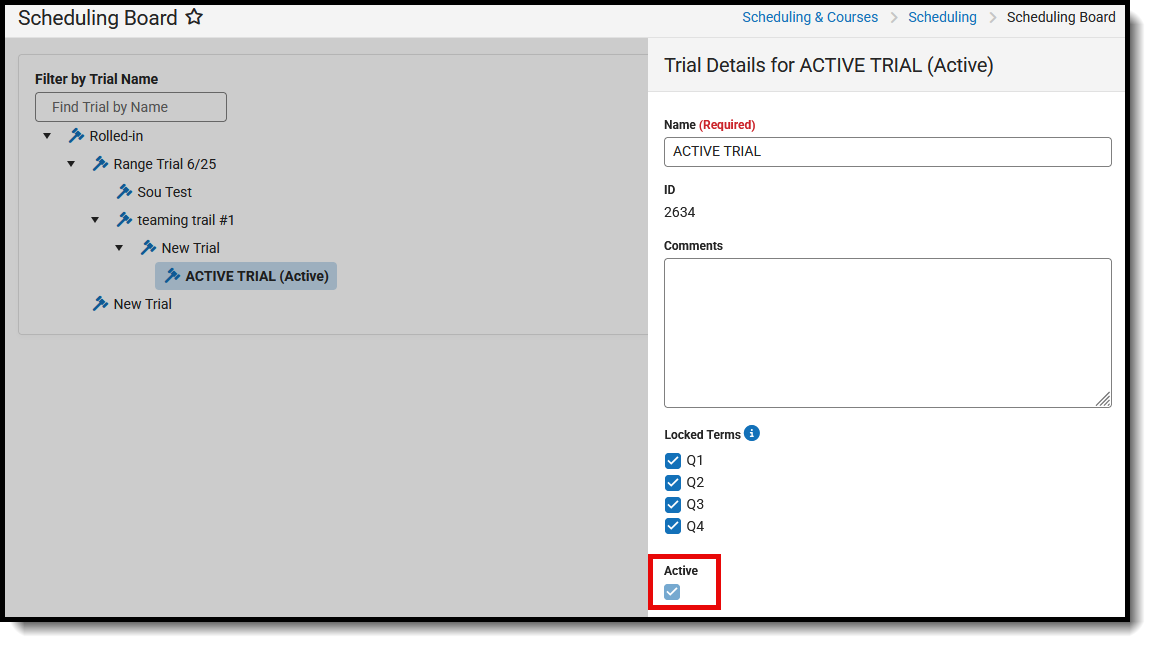1155x647 pixels.
Task: Click inside the Comments text area
Action: coord(887,330)
